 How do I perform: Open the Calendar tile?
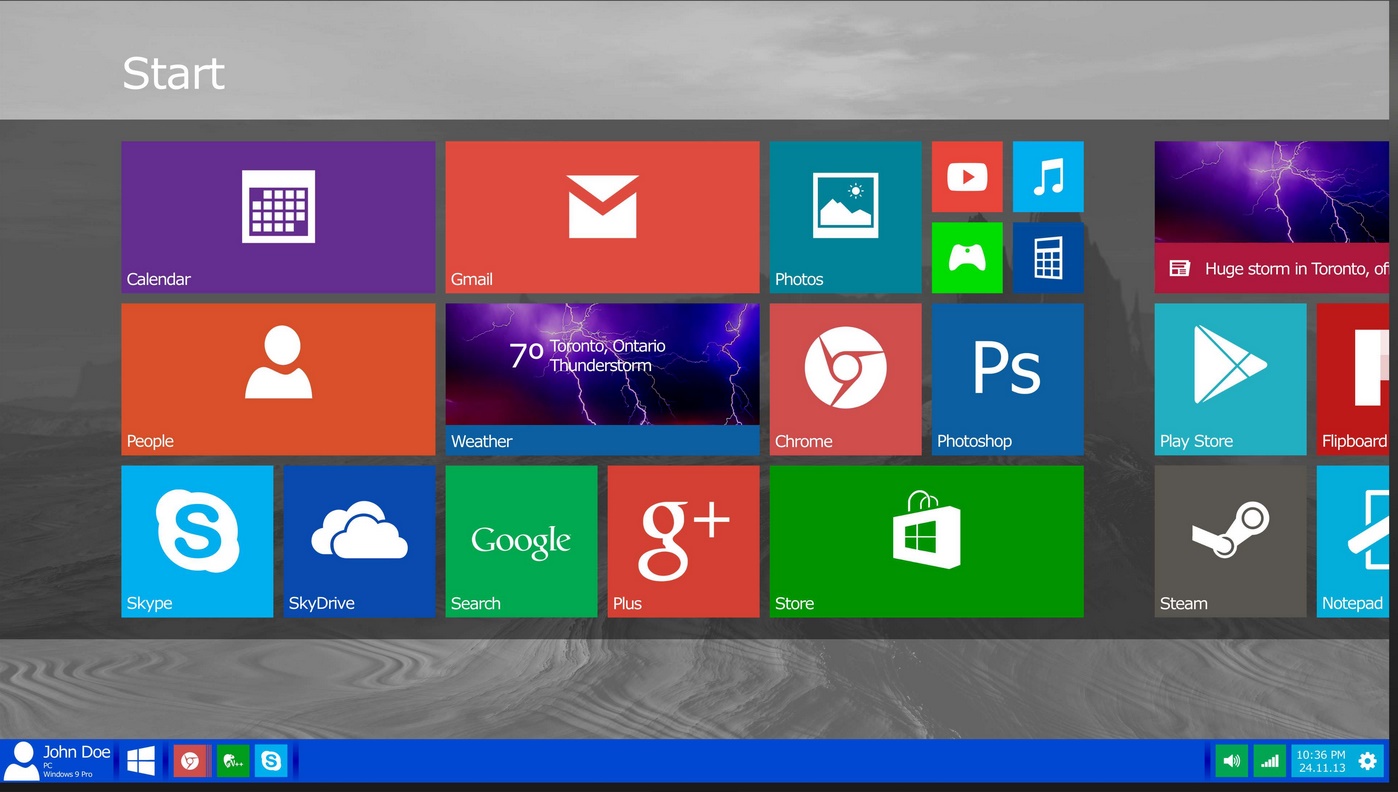(x=278, y=216)
